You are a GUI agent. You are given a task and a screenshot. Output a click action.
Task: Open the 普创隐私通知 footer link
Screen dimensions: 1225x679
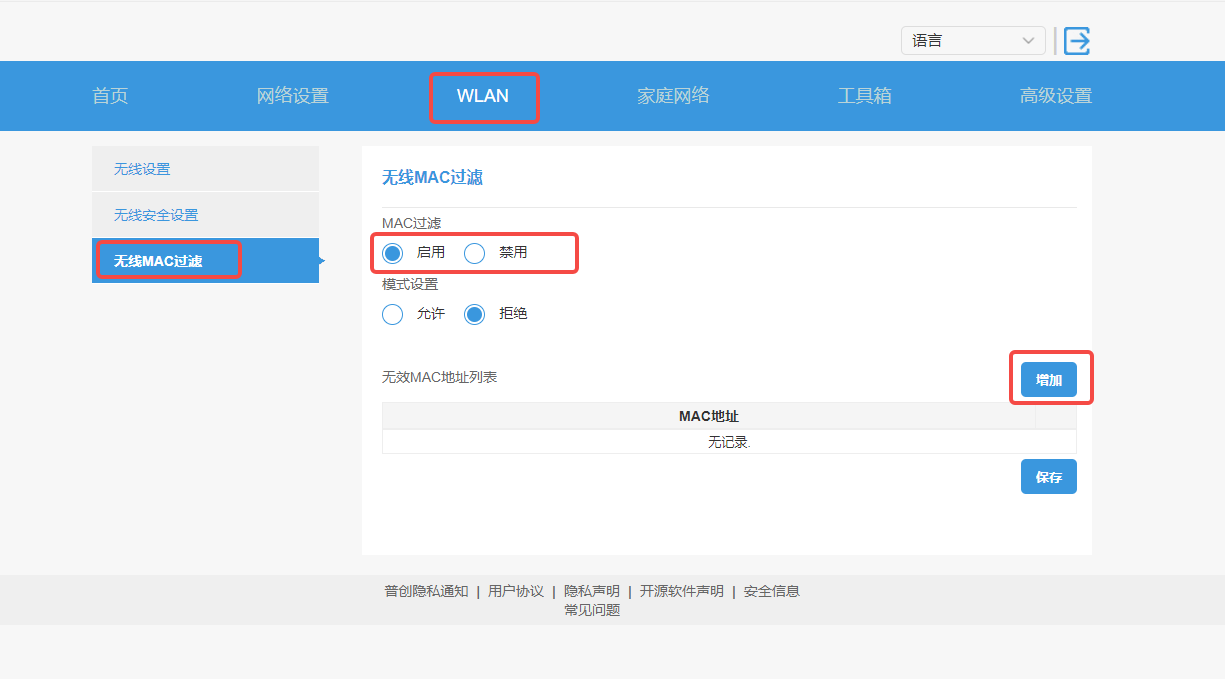426,591
